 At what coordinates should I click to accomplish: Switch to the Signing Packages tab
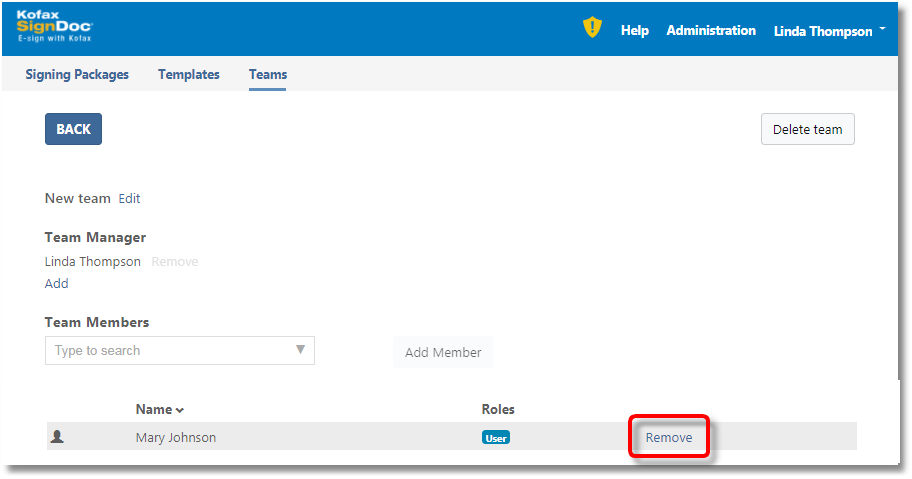tap(77, 75)
